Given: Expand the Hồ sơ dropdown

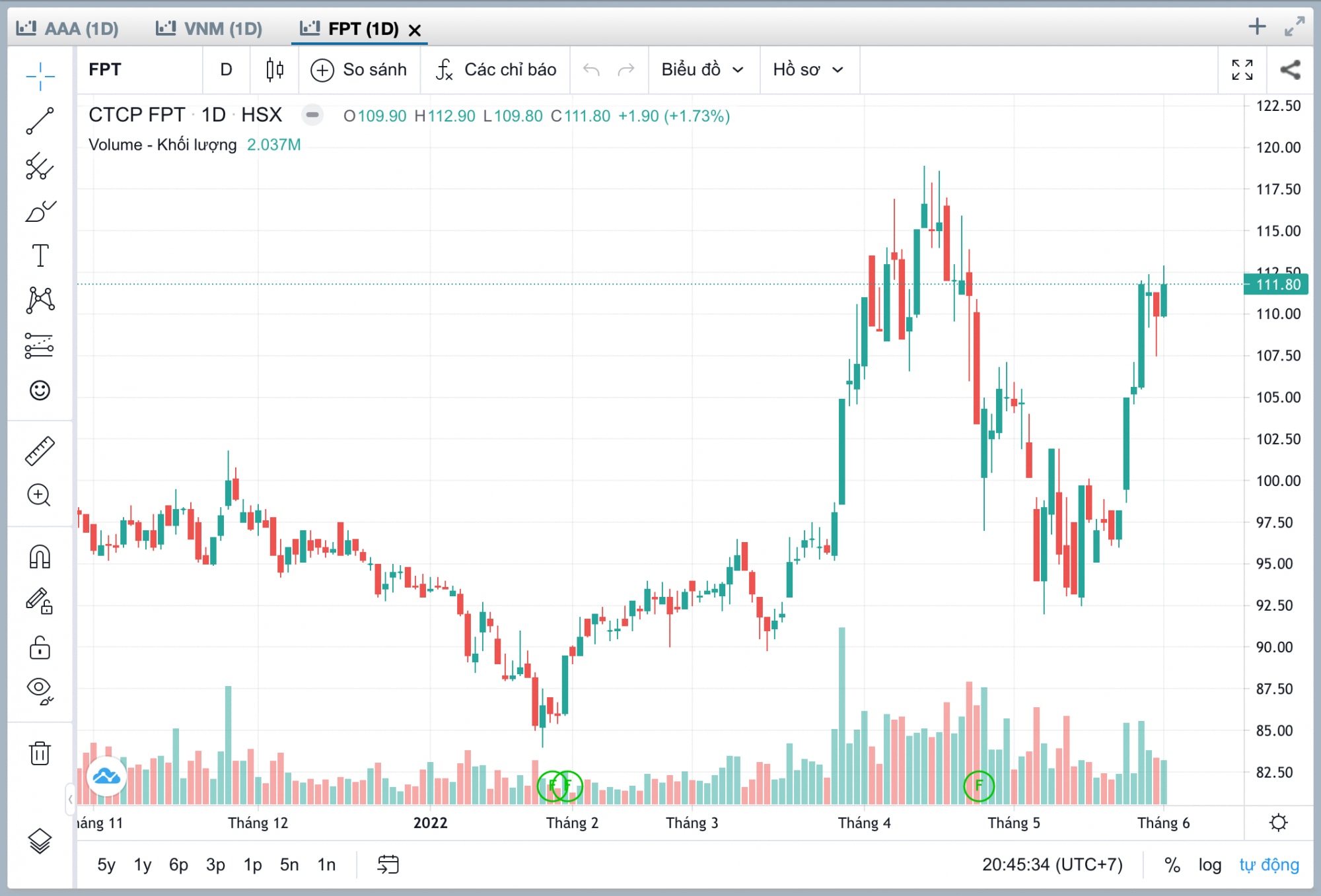Looking at the screenshot, I should click(x=808, y=69).
